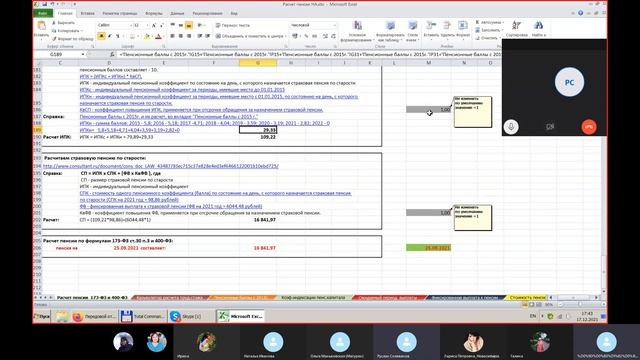This screenshot has height=360, width=640.
Task: Open Total Commander from the taskbar
Action: coord(143,316)
